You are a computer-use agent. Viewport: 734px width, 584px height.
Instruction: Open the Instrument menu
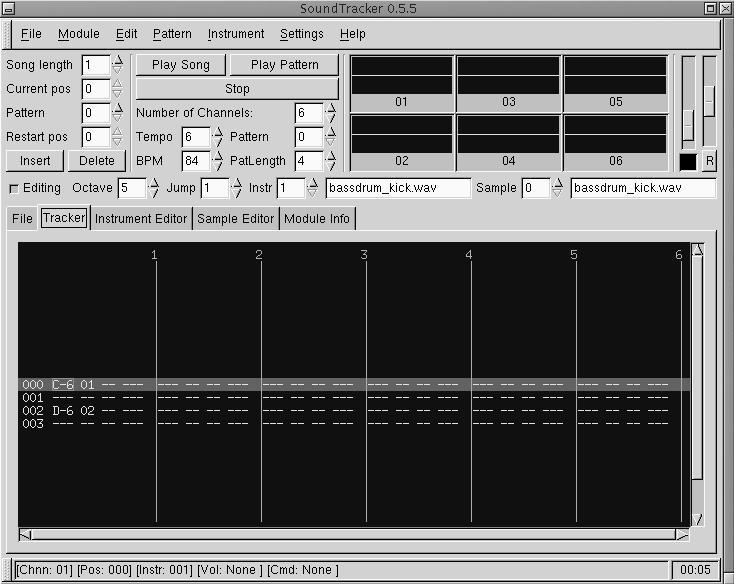(x=236, y=34)
